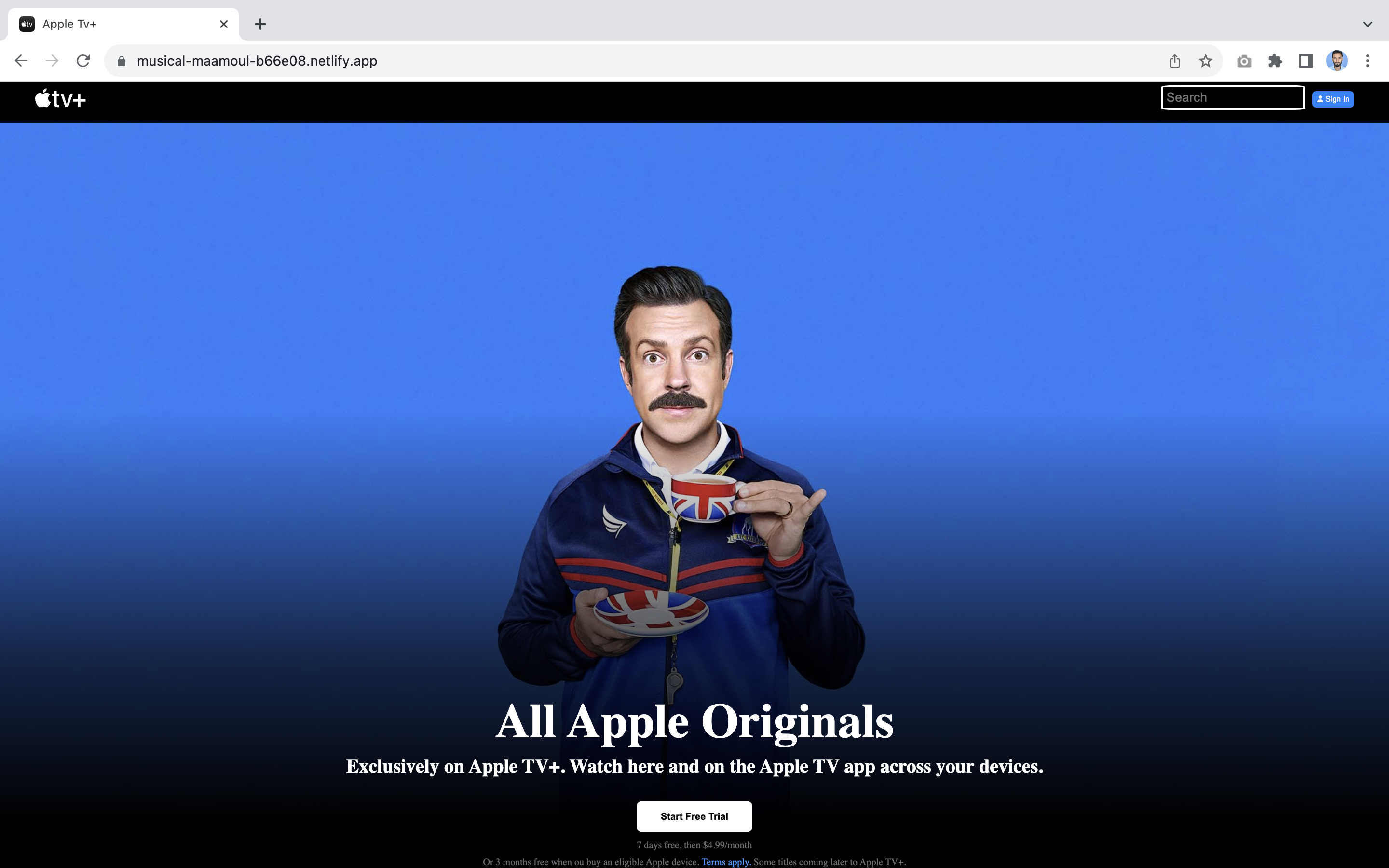Open the share page icon
The width and height of the screenshot is (1389, 868).
click(1174, 61)
